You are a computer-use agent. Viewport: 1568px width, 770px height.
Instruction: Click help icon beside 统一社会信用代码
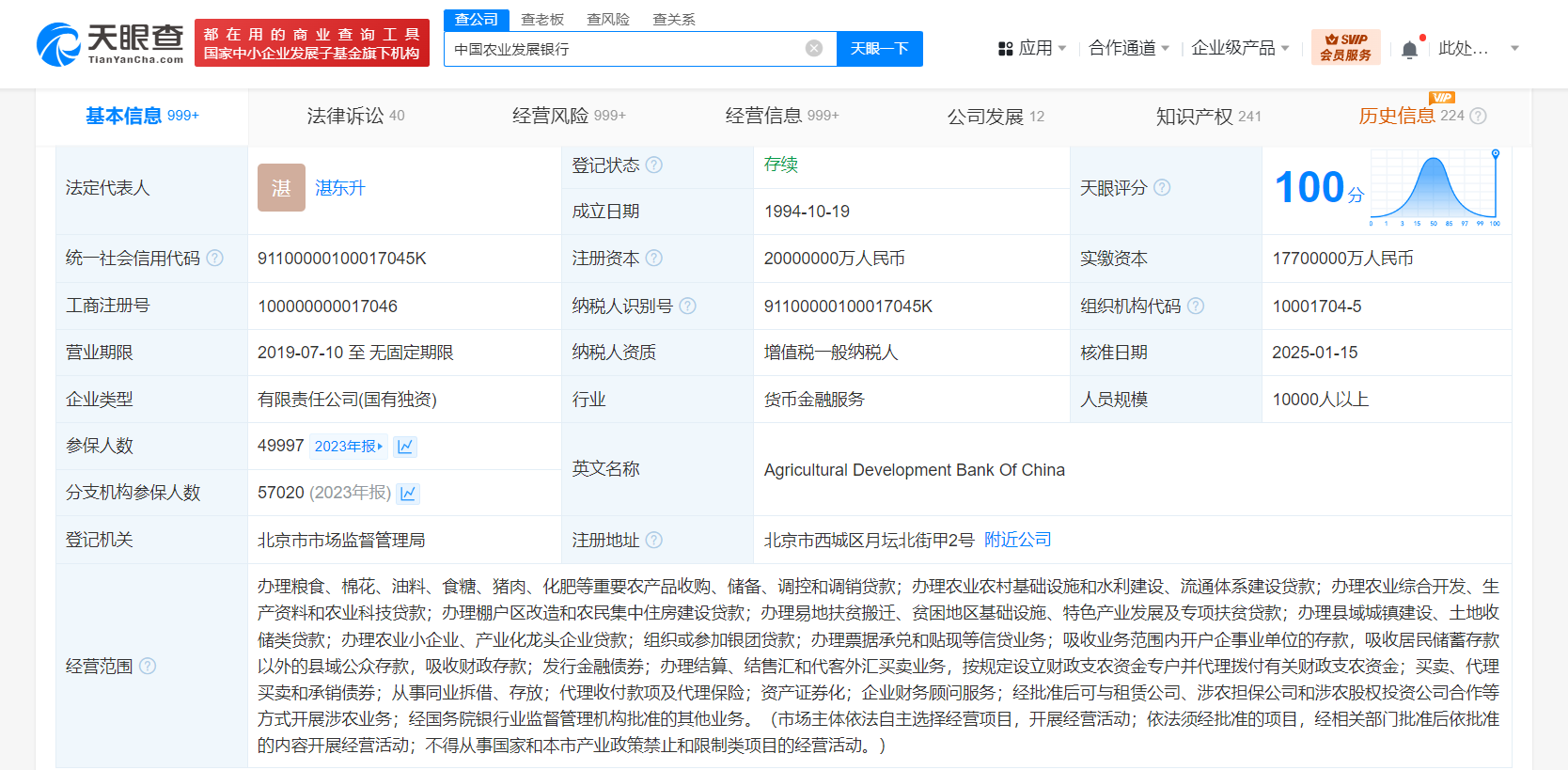pyautogui.click(x=215, y=259)
